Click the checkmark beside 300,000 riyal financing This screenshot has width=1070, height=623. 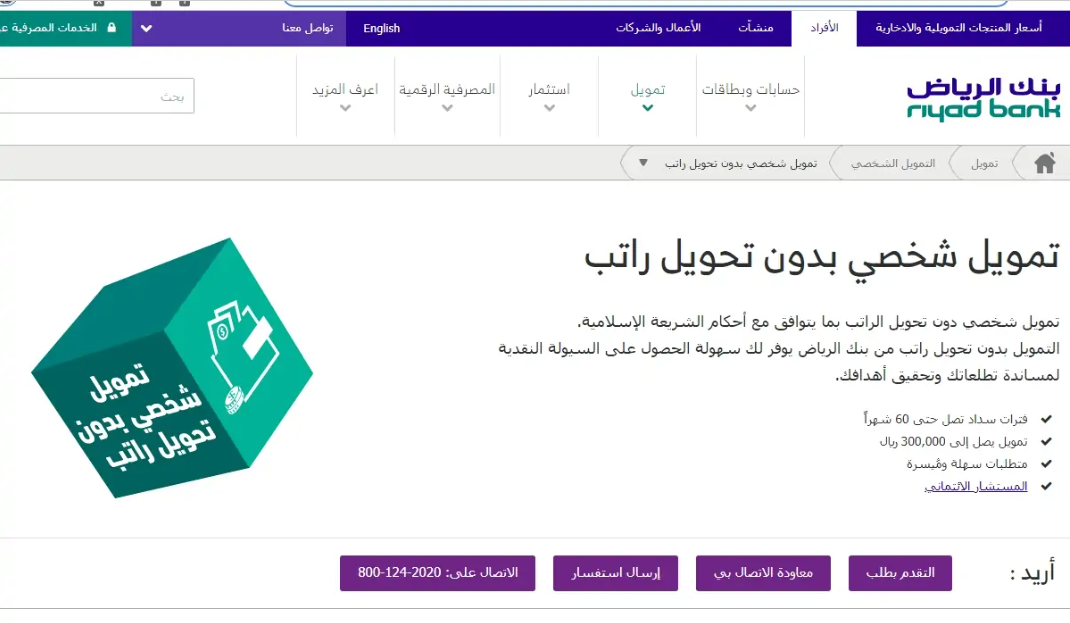point(1046,440)
